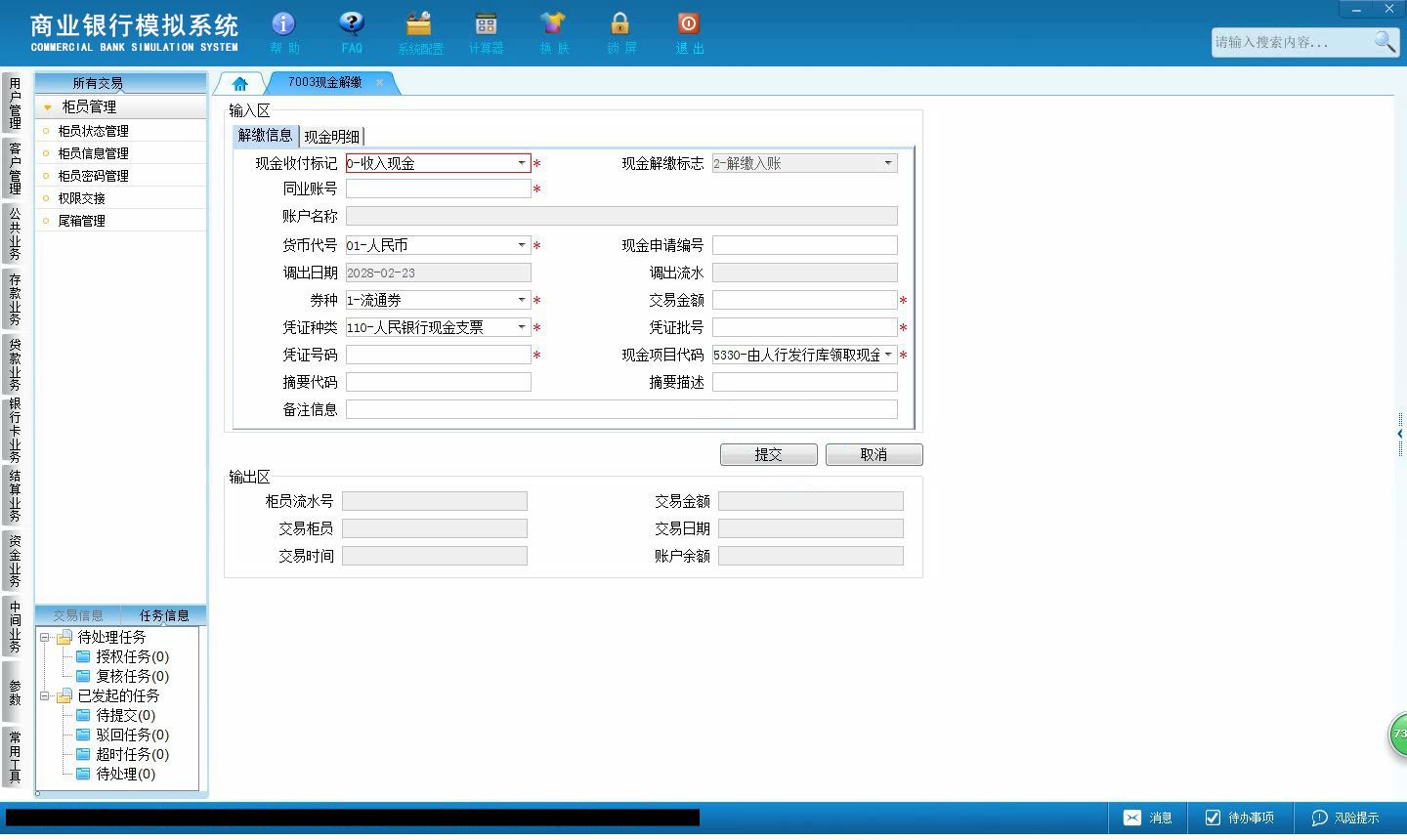Click the 摘要代码 input field
Screen dimensions: 1407x840
tap(438, 382)
